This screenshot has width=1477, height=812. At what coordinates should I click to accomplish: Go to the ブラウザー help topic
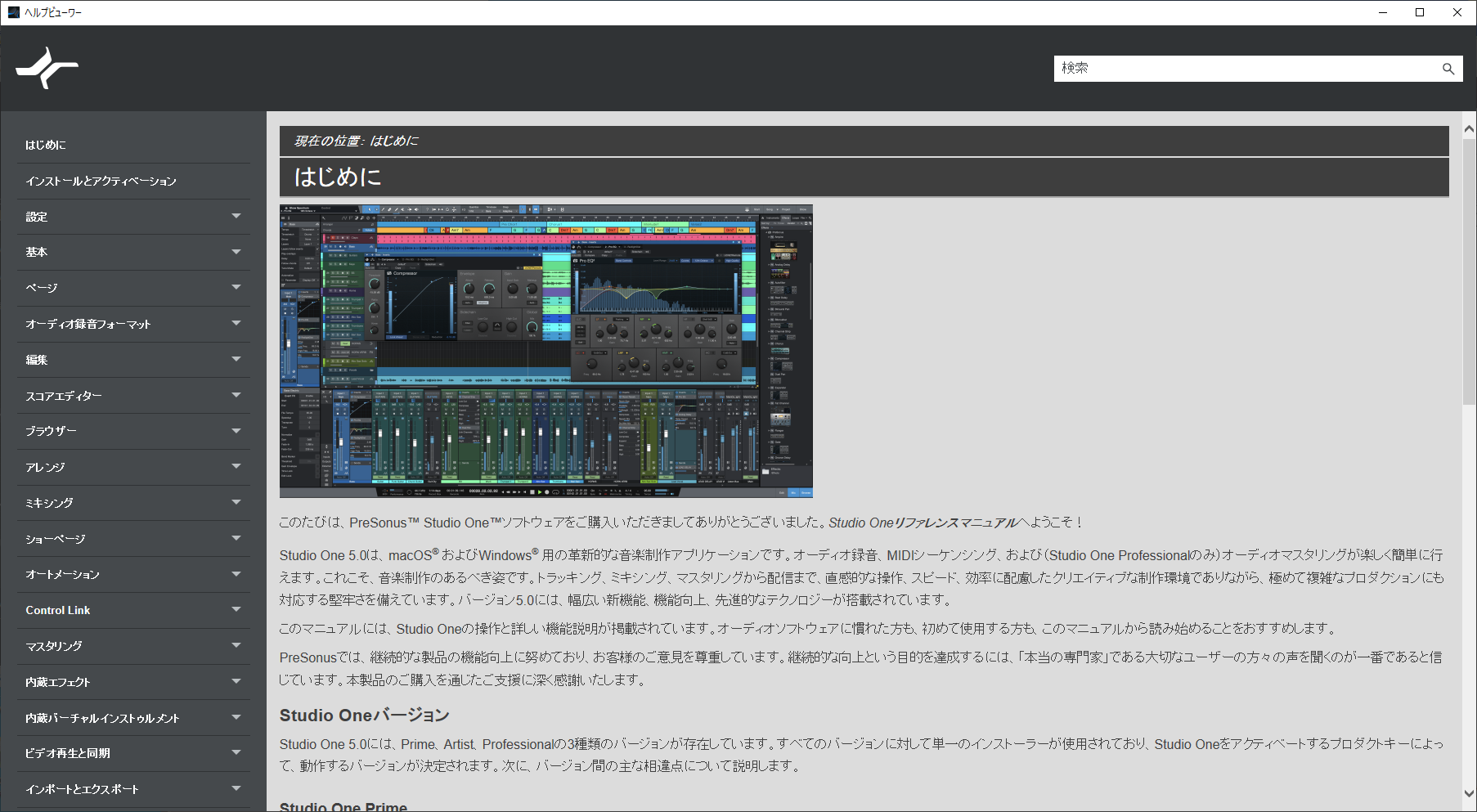tap(51, 431)
